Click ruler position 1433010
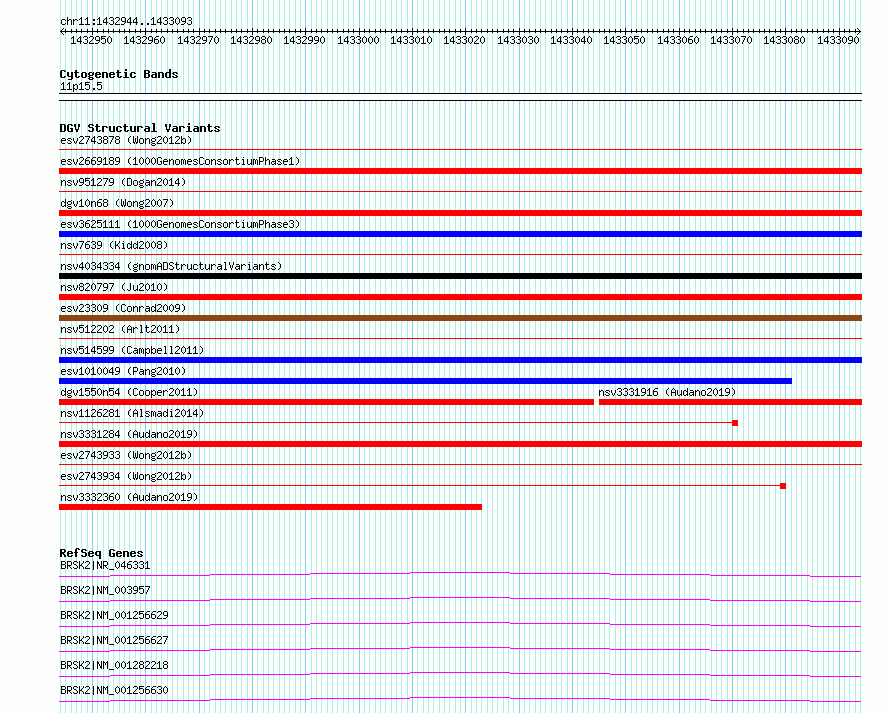Image resolution: width=890 pixels, height=713 pixels. pos(411,40)
